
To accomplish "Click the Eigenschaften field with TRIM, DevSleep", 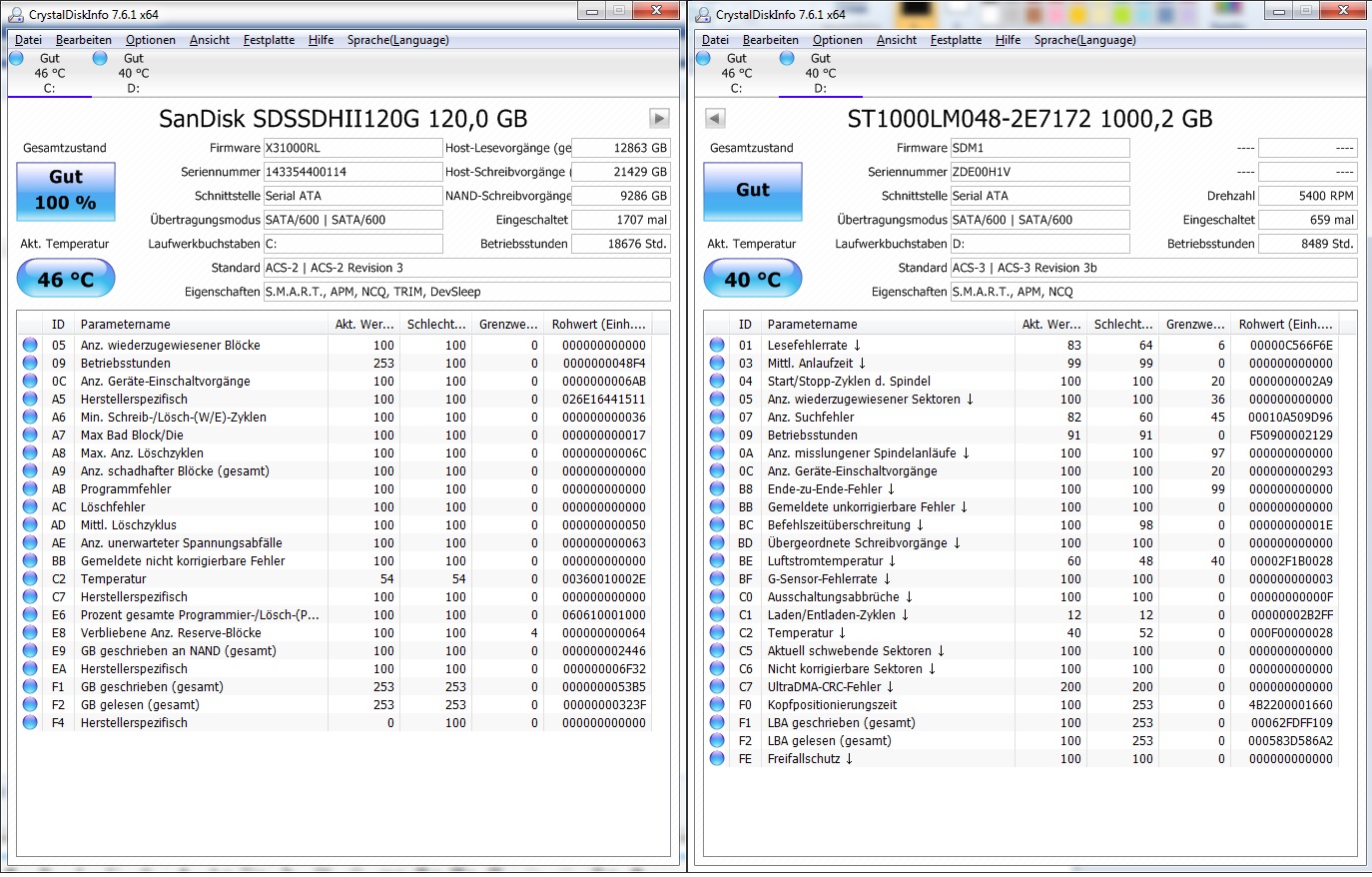I will (x=467, y=292).
